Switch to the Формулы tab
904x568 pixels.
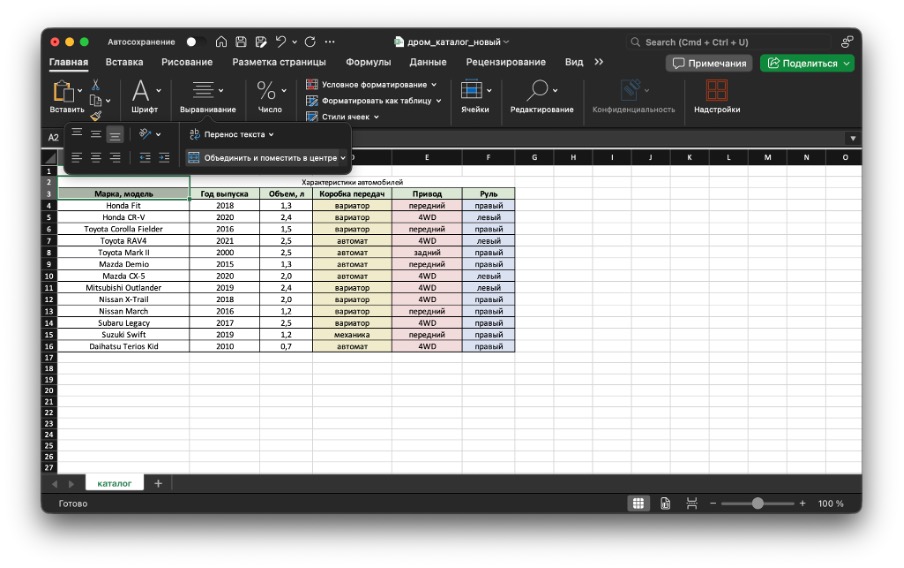click(368, 62)
